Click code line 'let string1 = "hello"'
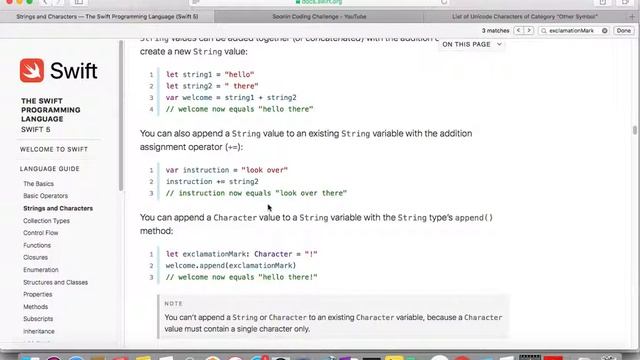This screenshot has width=640, height=360. (210, 75)
